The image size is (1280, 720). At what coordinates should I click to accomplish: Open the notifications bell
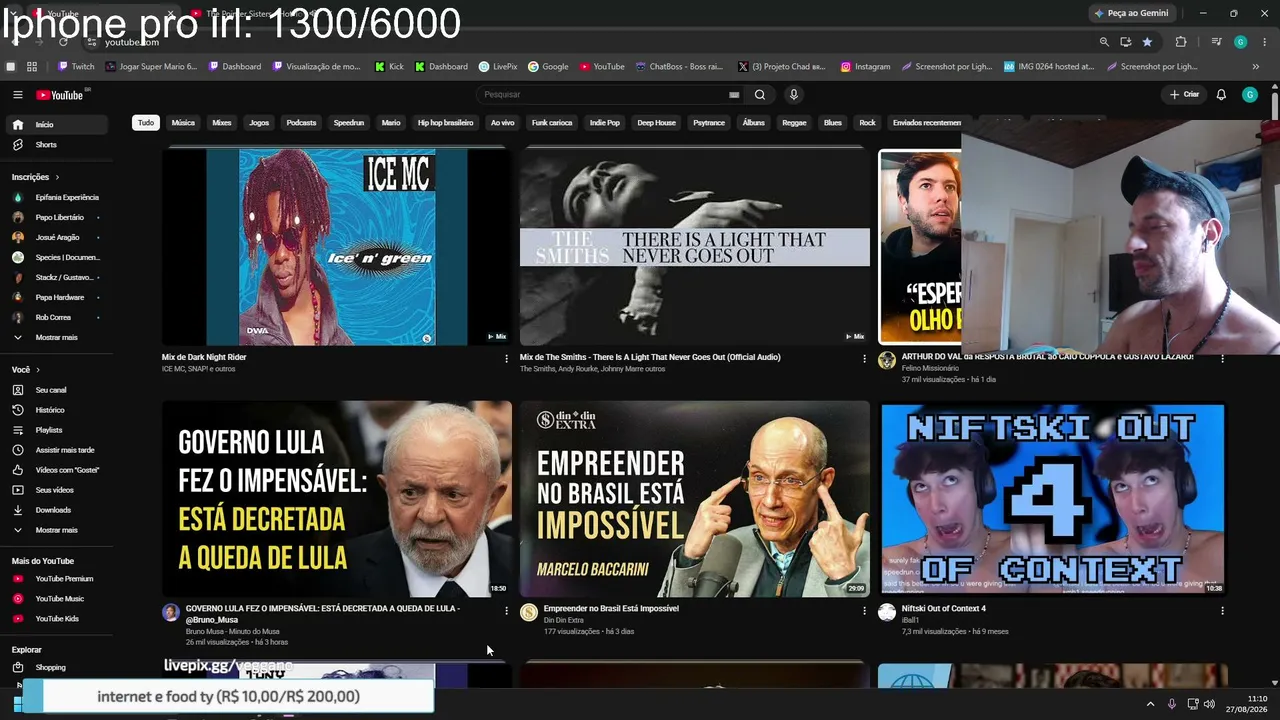tap(1221, 95)
